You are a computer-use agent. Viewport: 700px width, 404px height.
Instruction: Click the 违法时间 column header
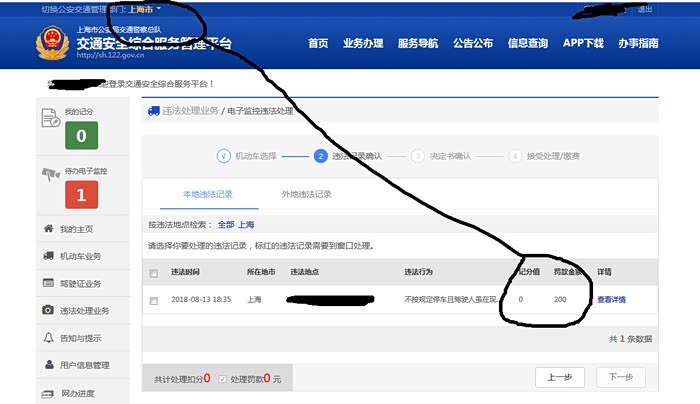pyautogui.click(x=185, y=272)
